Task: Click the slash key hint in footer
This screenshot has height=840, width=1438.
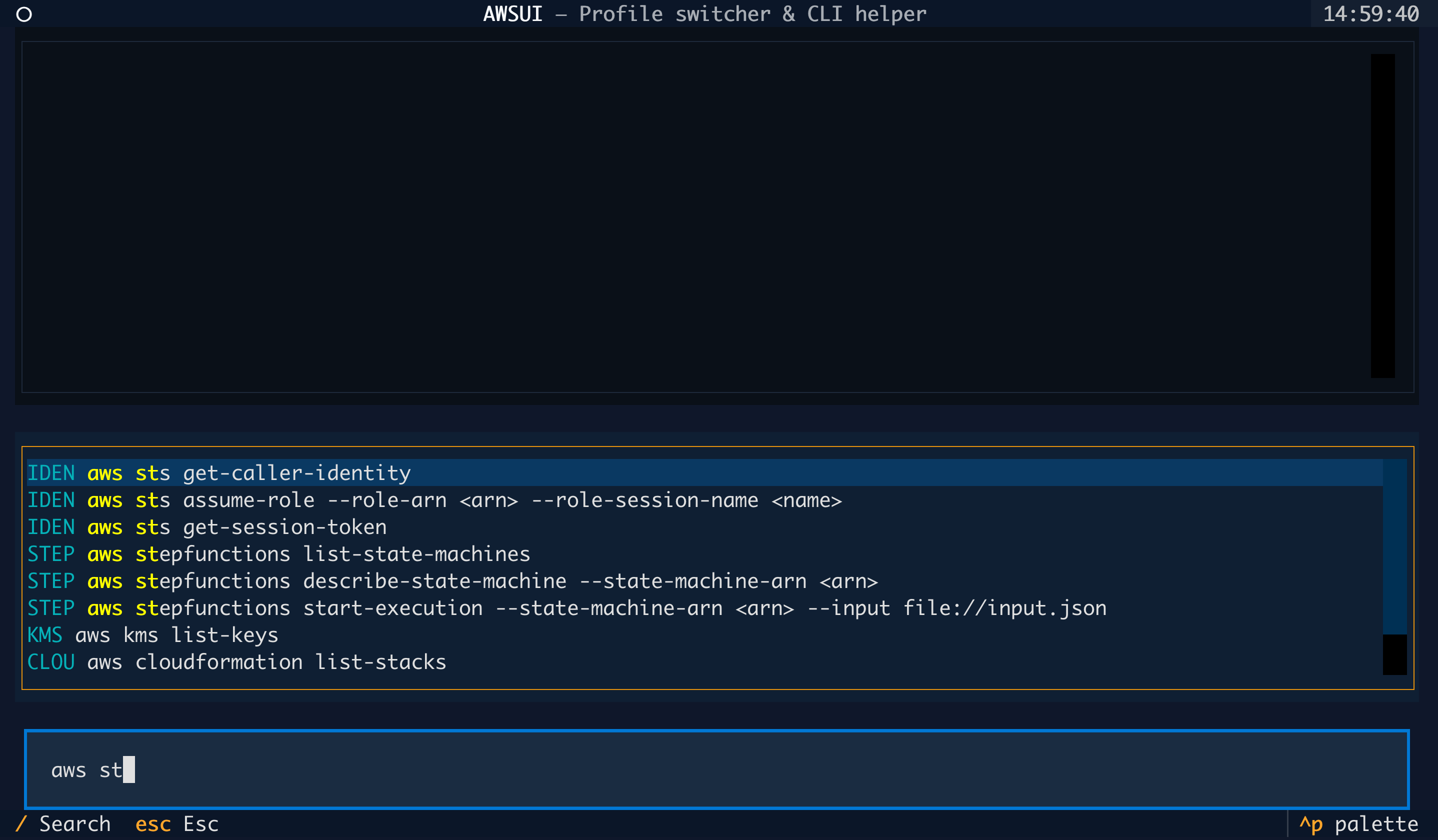Action: [x=21, y=824]
